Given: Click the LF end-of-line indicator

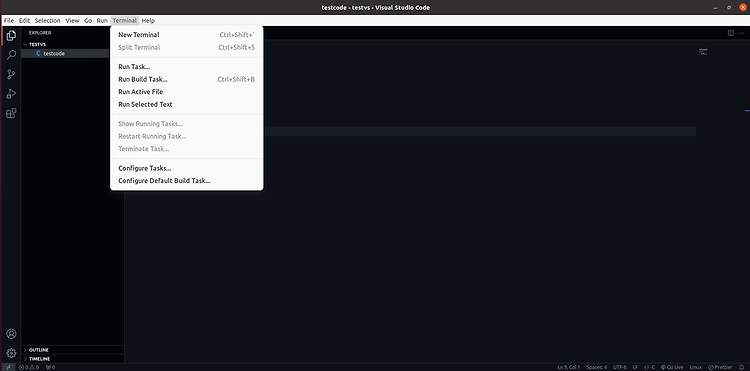Looking at the screenshot, I should click(635, 367).
